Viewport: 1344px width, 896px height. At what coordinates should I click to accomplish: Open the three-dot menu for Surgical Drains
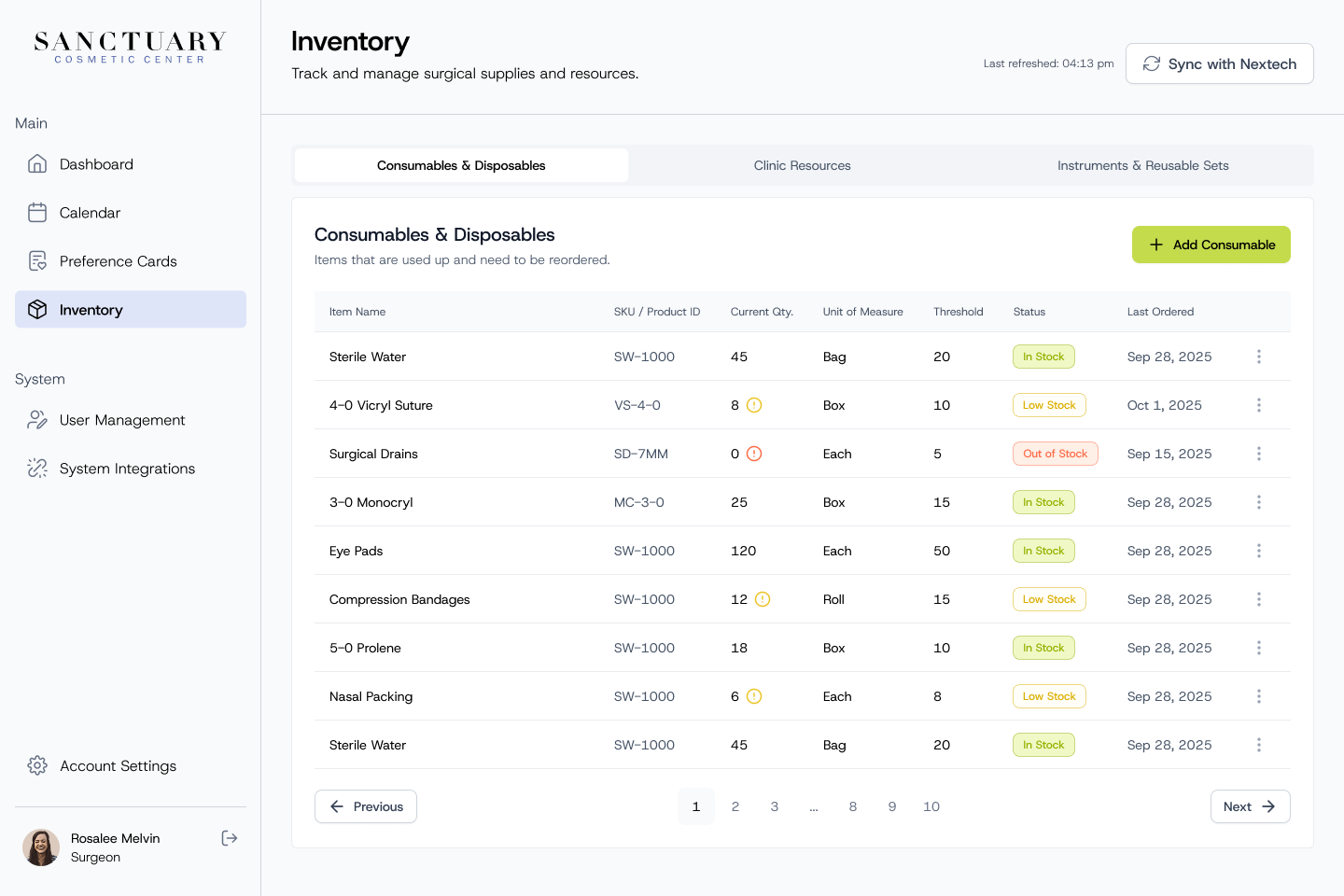coord(1259,454)
